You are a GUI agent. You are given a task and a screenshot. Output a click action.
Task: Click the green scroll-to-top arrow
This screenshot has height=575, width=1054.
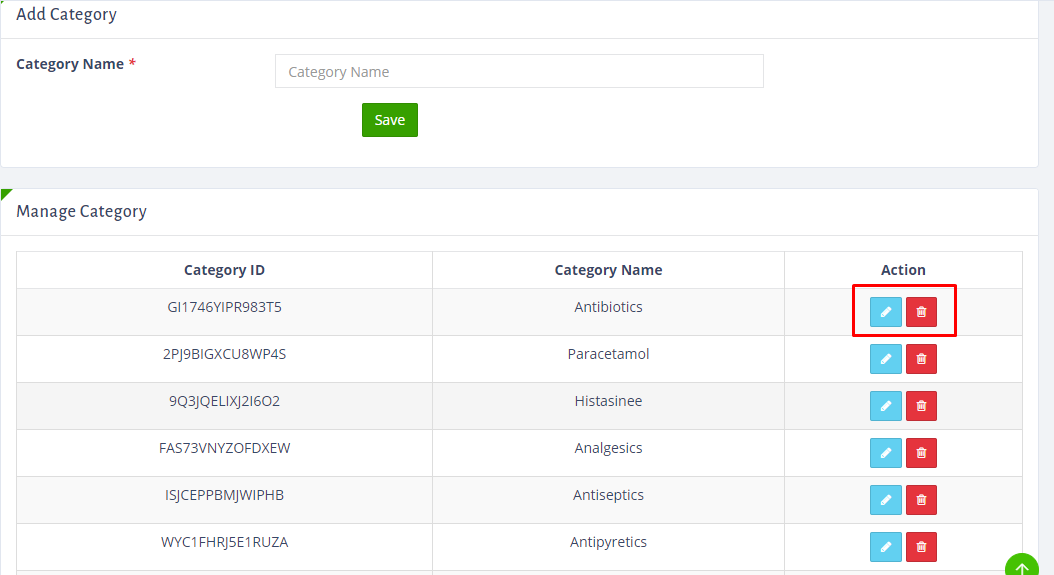tap(1022, 566)
